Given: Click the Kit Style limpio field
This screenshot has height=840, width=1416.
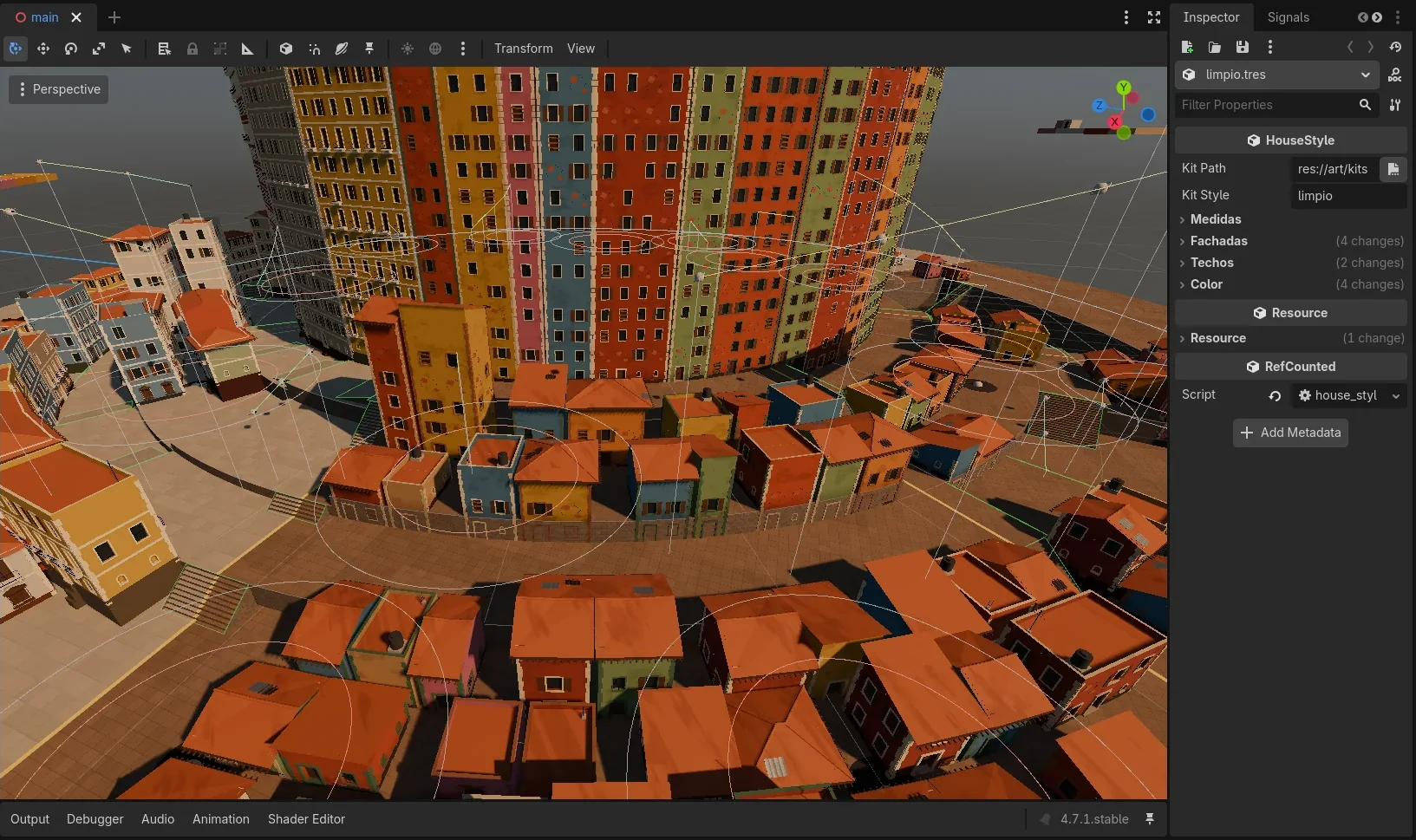Looking at the screenshot, I should click(x=1348, y=196).
